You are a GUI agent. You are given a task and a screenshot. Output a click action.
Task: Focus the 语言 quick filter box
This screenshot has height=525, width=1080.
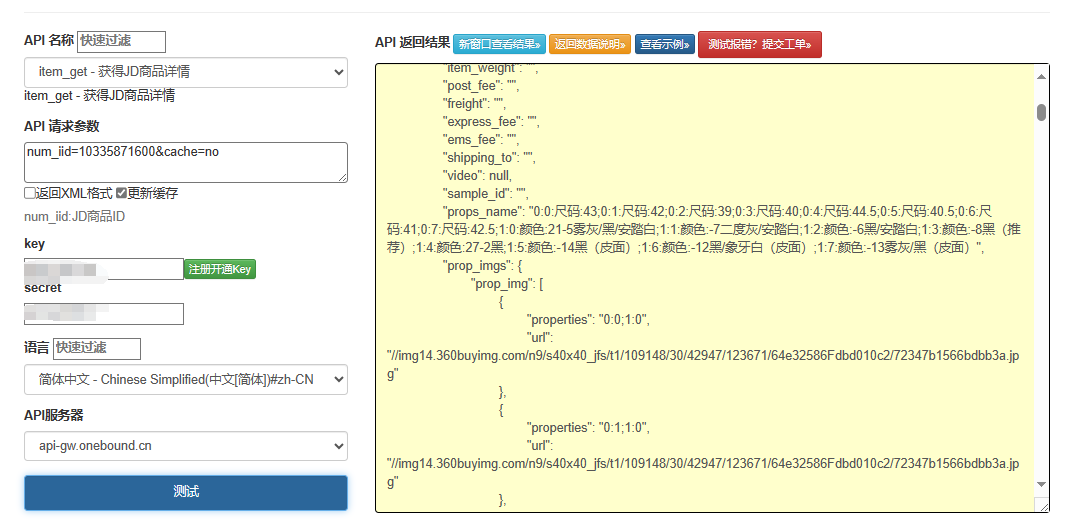tap(96, 349)
